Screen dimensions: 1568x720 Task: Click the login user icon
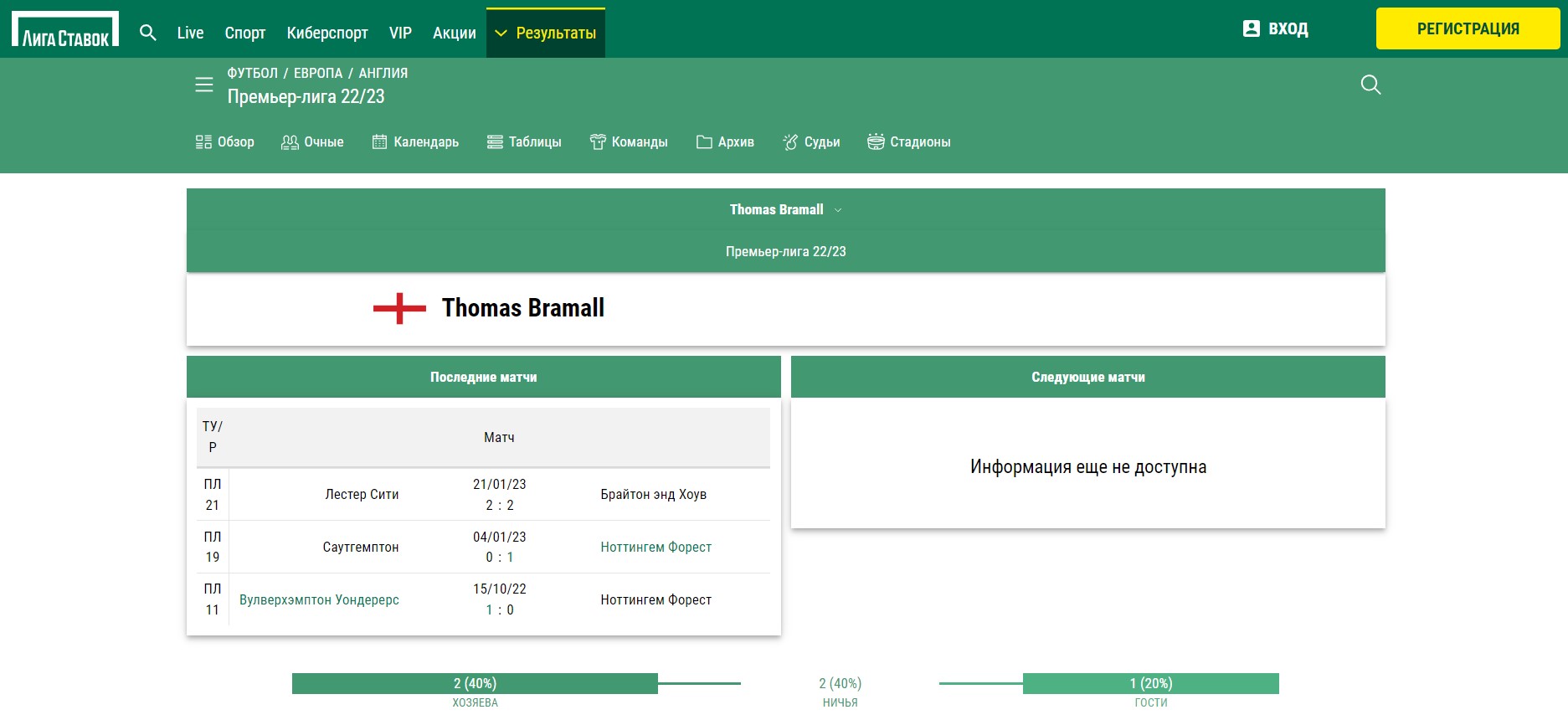click(1252, 28)
